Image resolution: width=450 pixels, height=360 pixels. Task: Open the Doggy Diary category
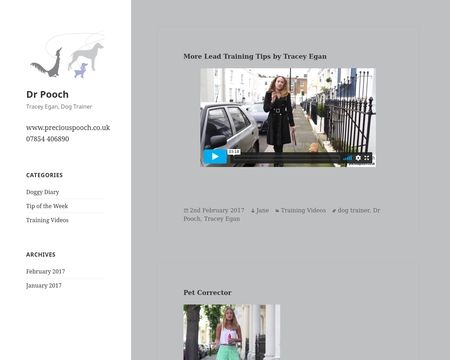click(x=43, y=192)
